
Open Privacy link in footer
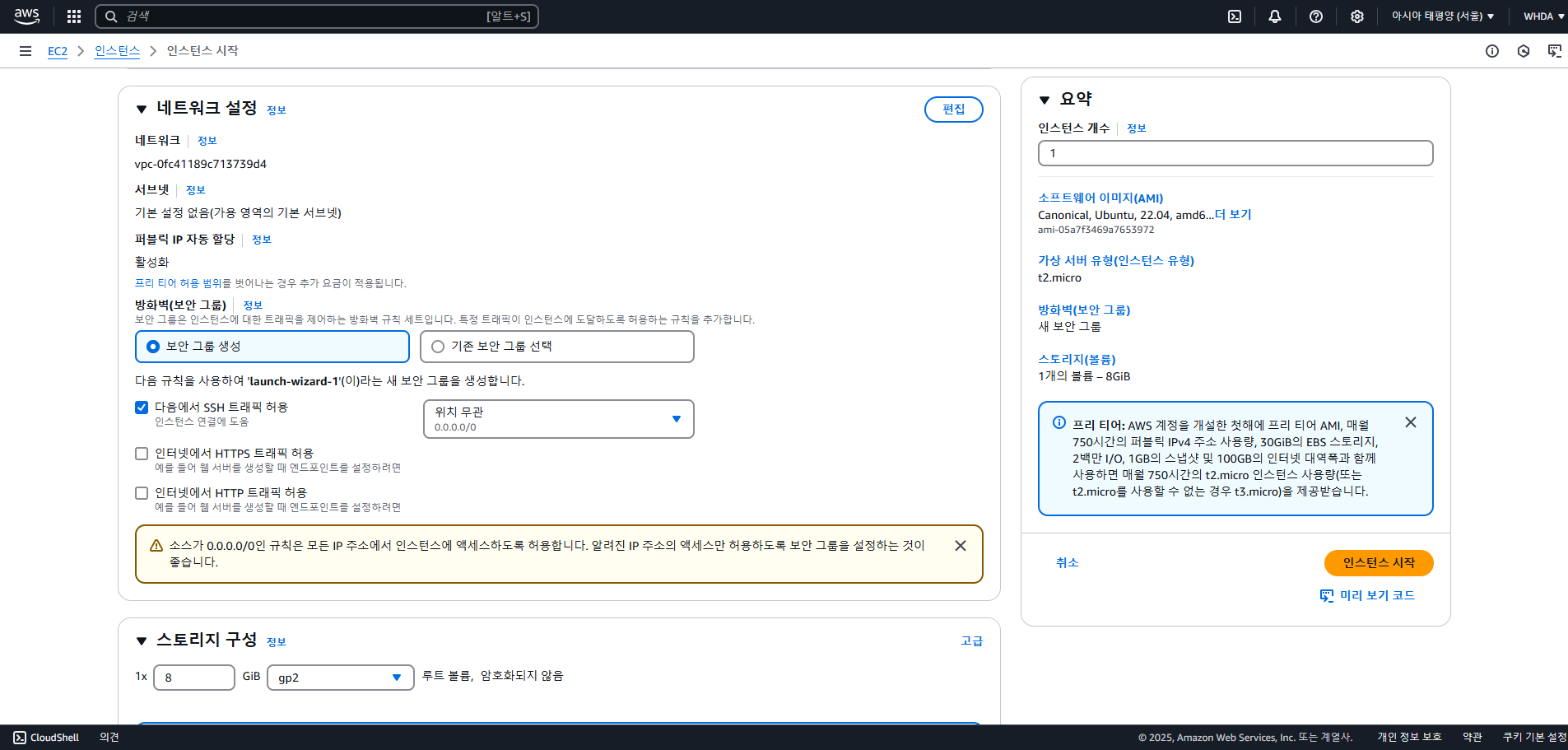[x=1410, y=738]
